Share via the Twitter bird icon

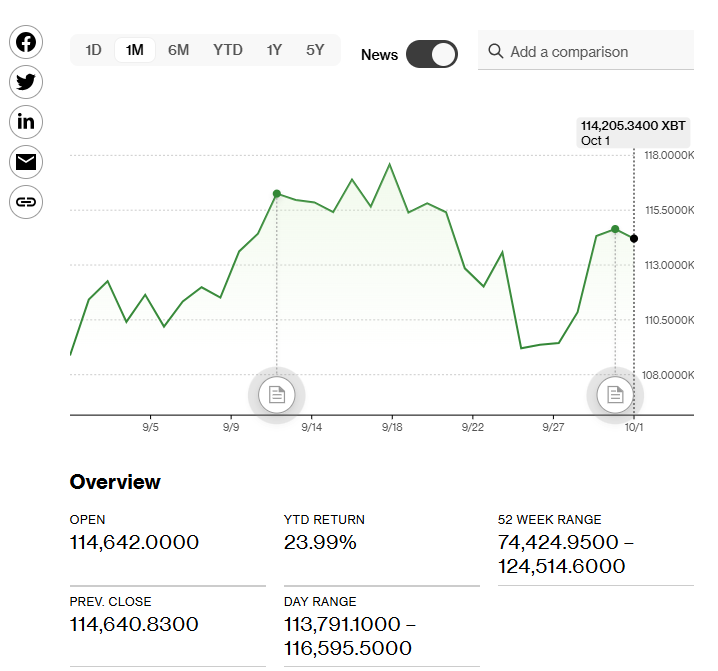pos(26,82)
